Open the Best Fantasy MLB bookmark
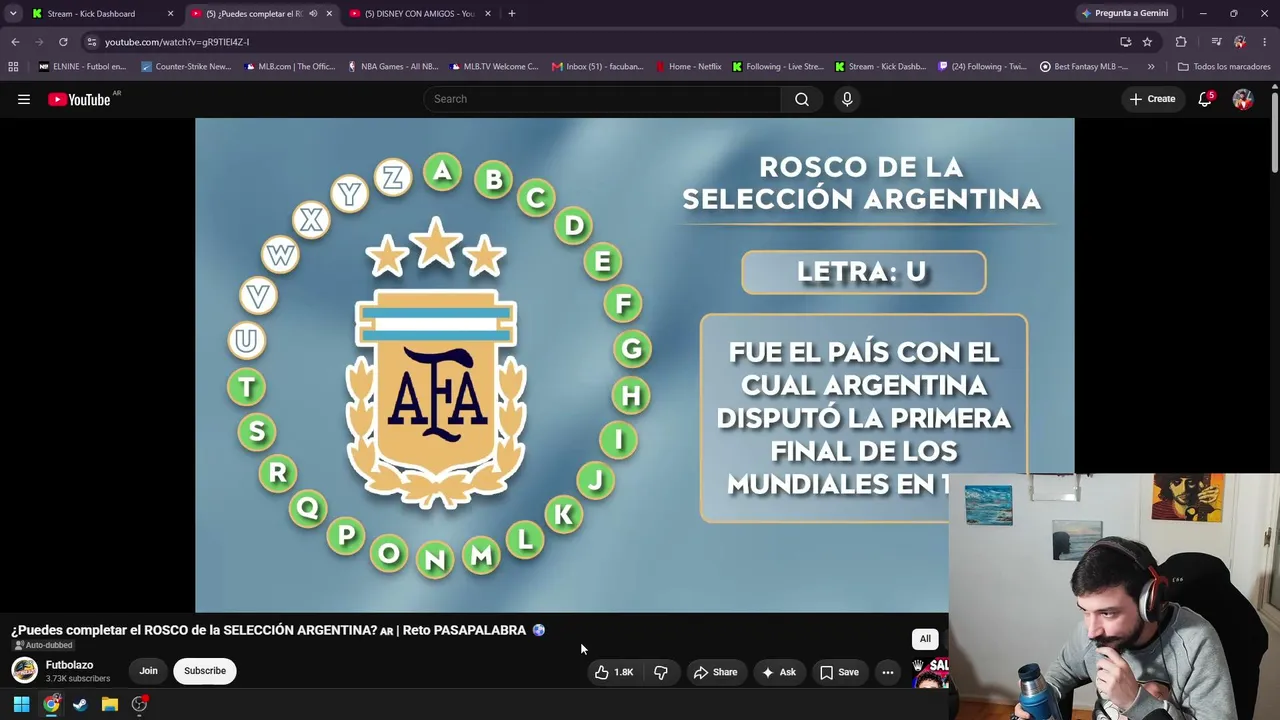The image size is (1280, 720). pyautogui.click(x=1084, y=67)
